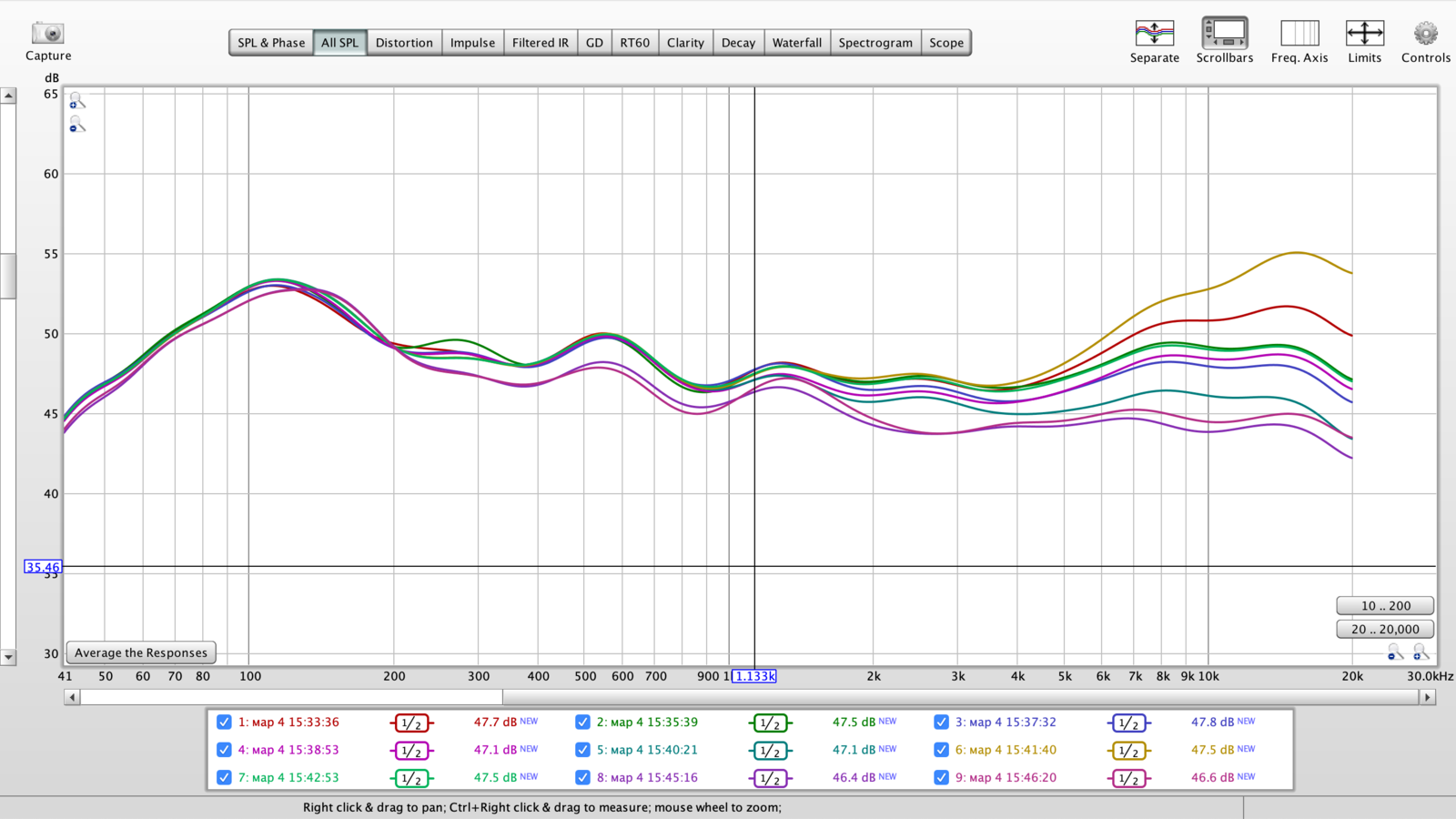Viewport: 1456px width, 819px height.
Task: Click horizontal scrollbar left arrow
Action: (x=72, y=697)
